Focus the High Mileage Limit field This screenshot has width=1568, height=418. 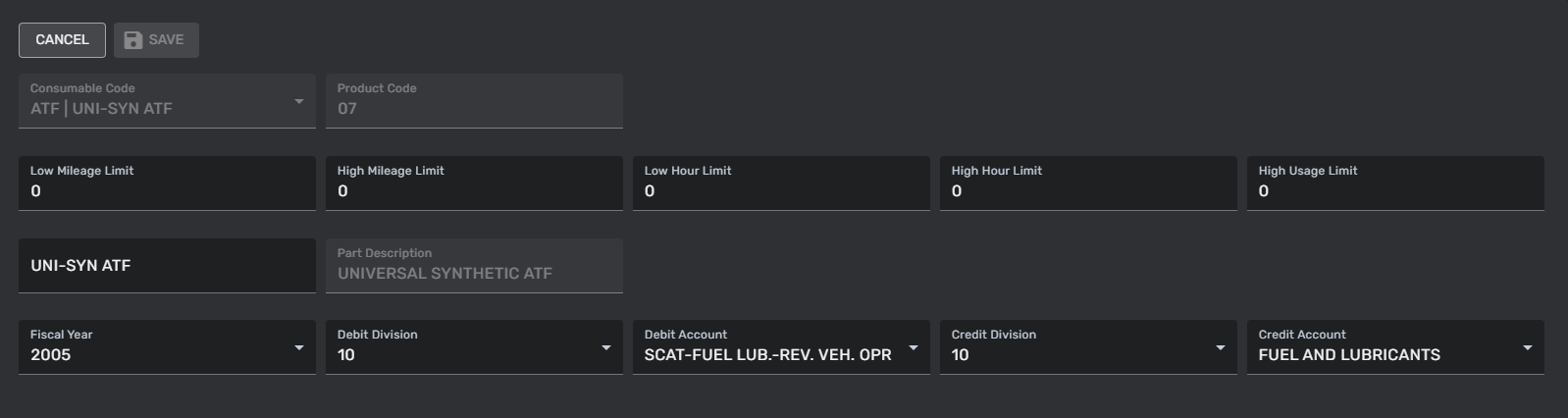coord(474,190)
